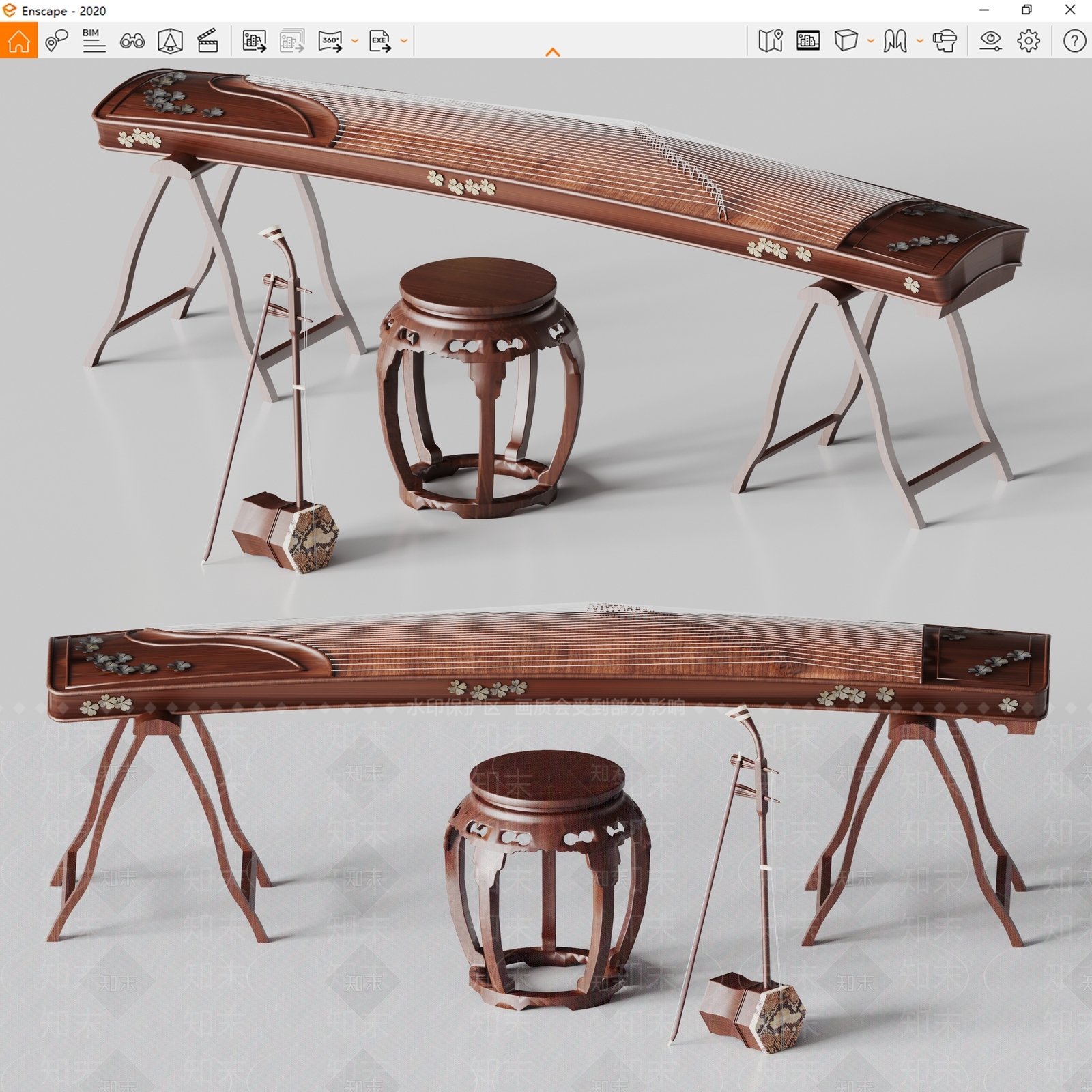This screenshot has width=1092, height=1092.
Task: Click the orange Home button
Action: [x=18, y=40]
